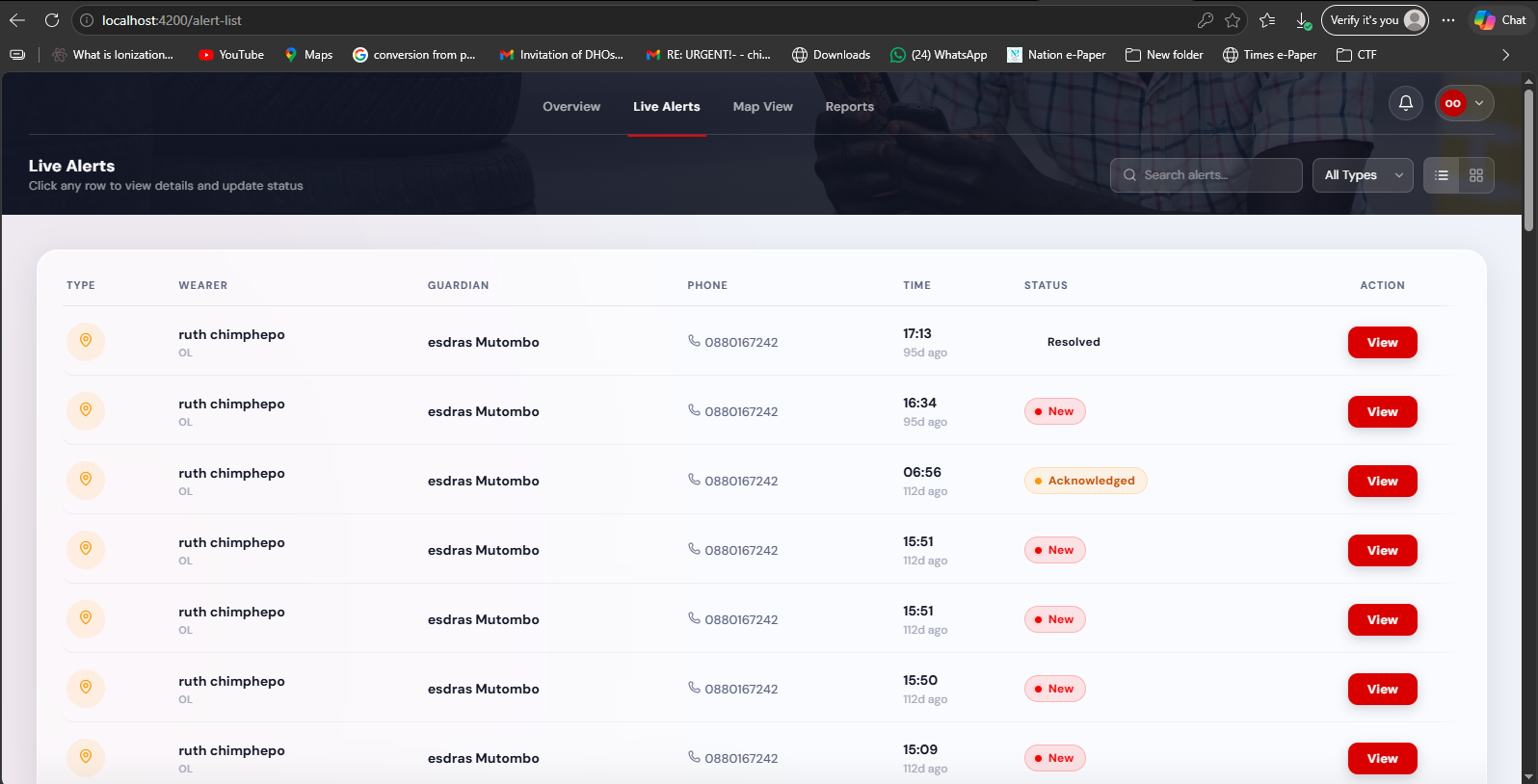Click the site information icon in address bar
1538x784 pixels.
(x=87, y=20)
